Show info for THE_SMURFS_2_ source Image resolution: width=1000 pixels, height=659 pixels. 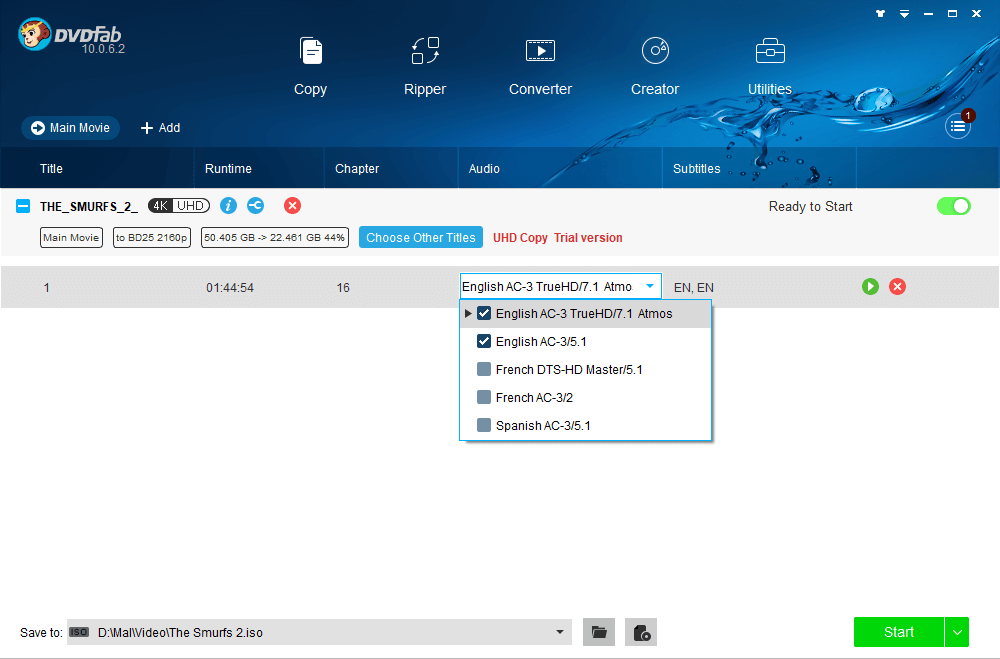coord(228,205)
